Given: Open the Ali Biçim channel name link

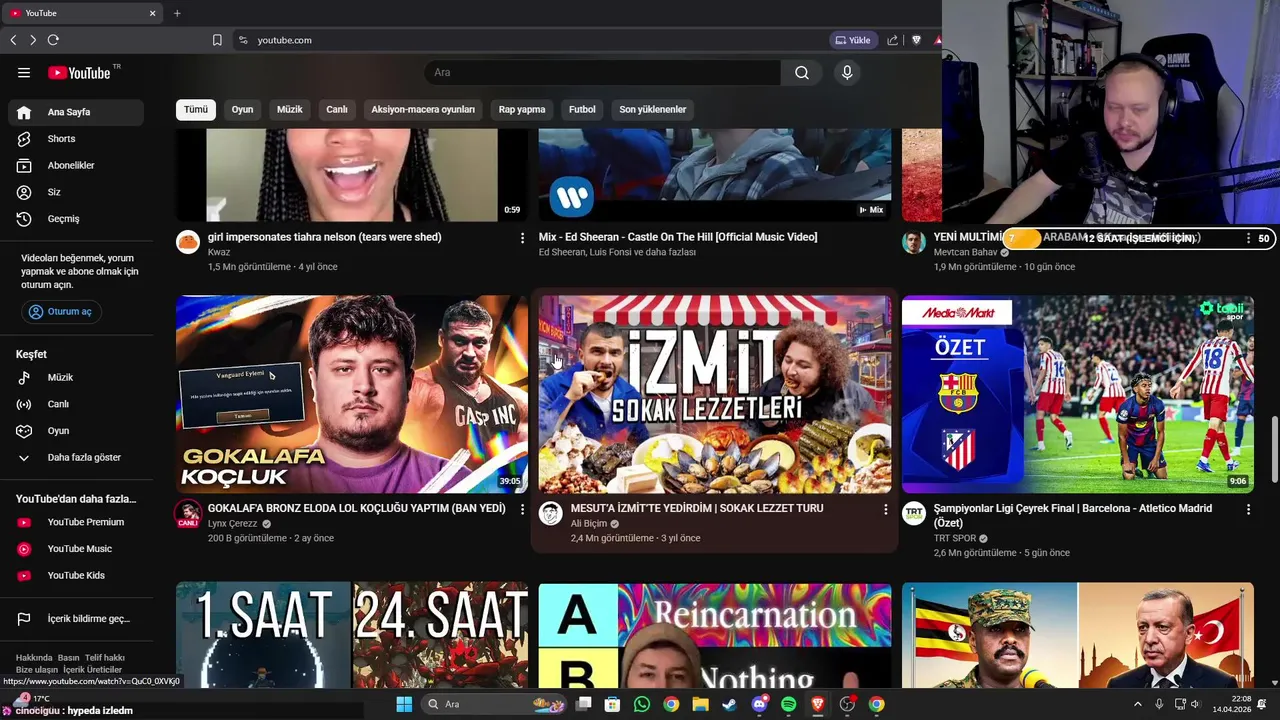Looking at the screenshot, I should coord(589,524).
